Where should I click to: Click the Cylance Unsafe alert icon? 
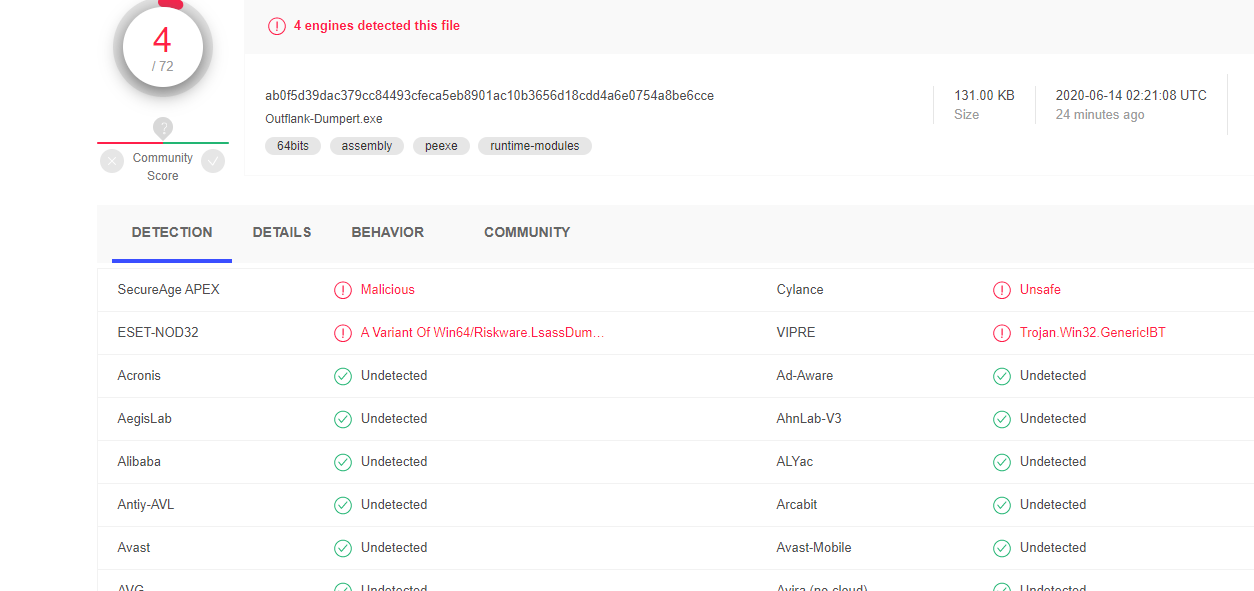pyautogui.click(x=1002, y=290)
